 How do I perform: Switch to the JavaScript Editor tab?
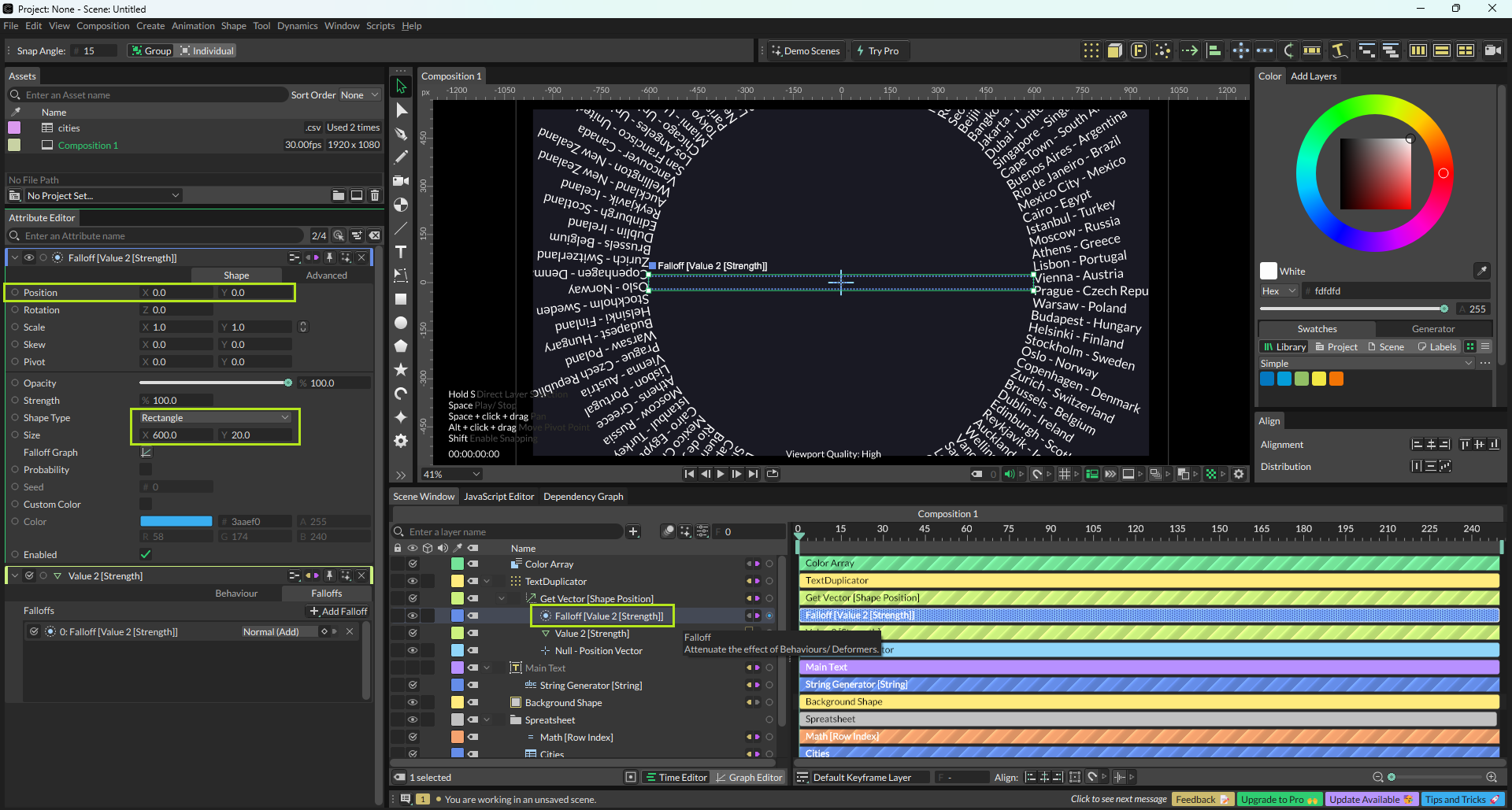[x=498, y=497]
